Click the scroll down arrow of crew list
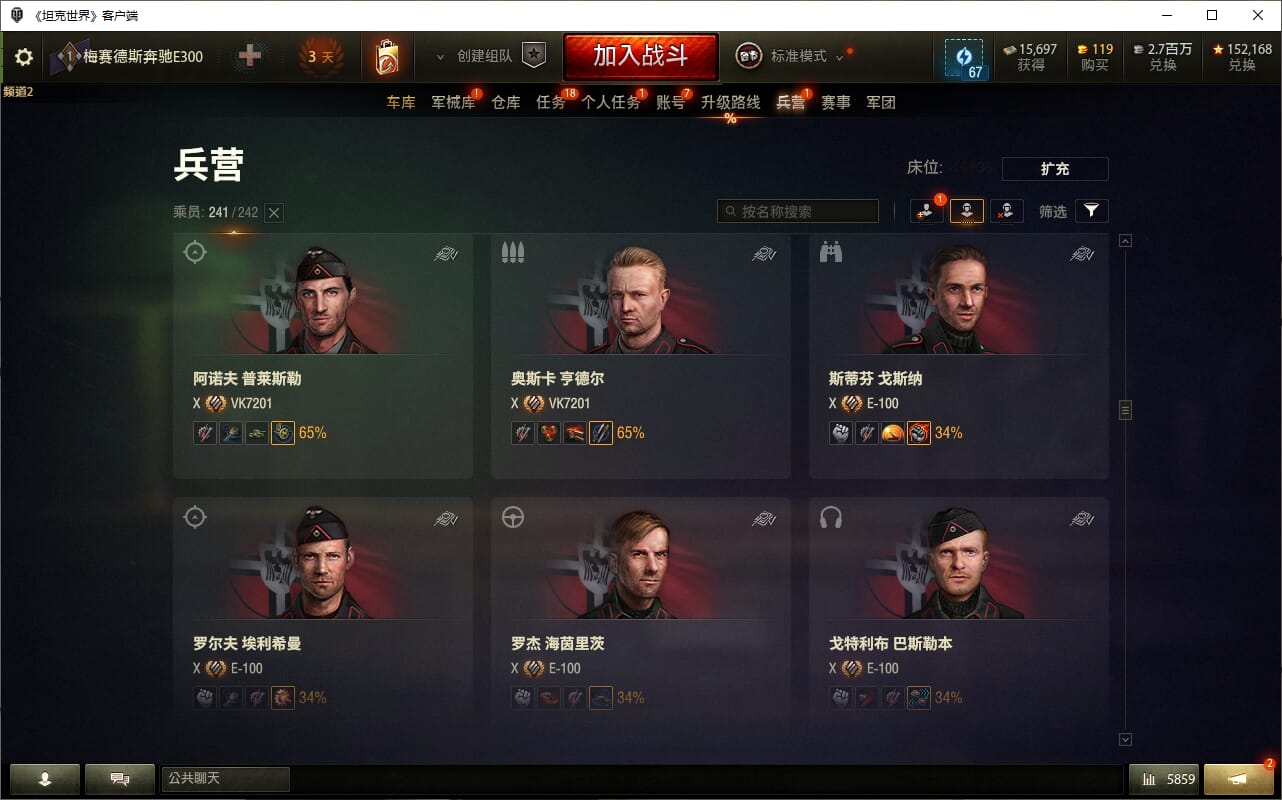1282x800 pixels. point(1126,739)
